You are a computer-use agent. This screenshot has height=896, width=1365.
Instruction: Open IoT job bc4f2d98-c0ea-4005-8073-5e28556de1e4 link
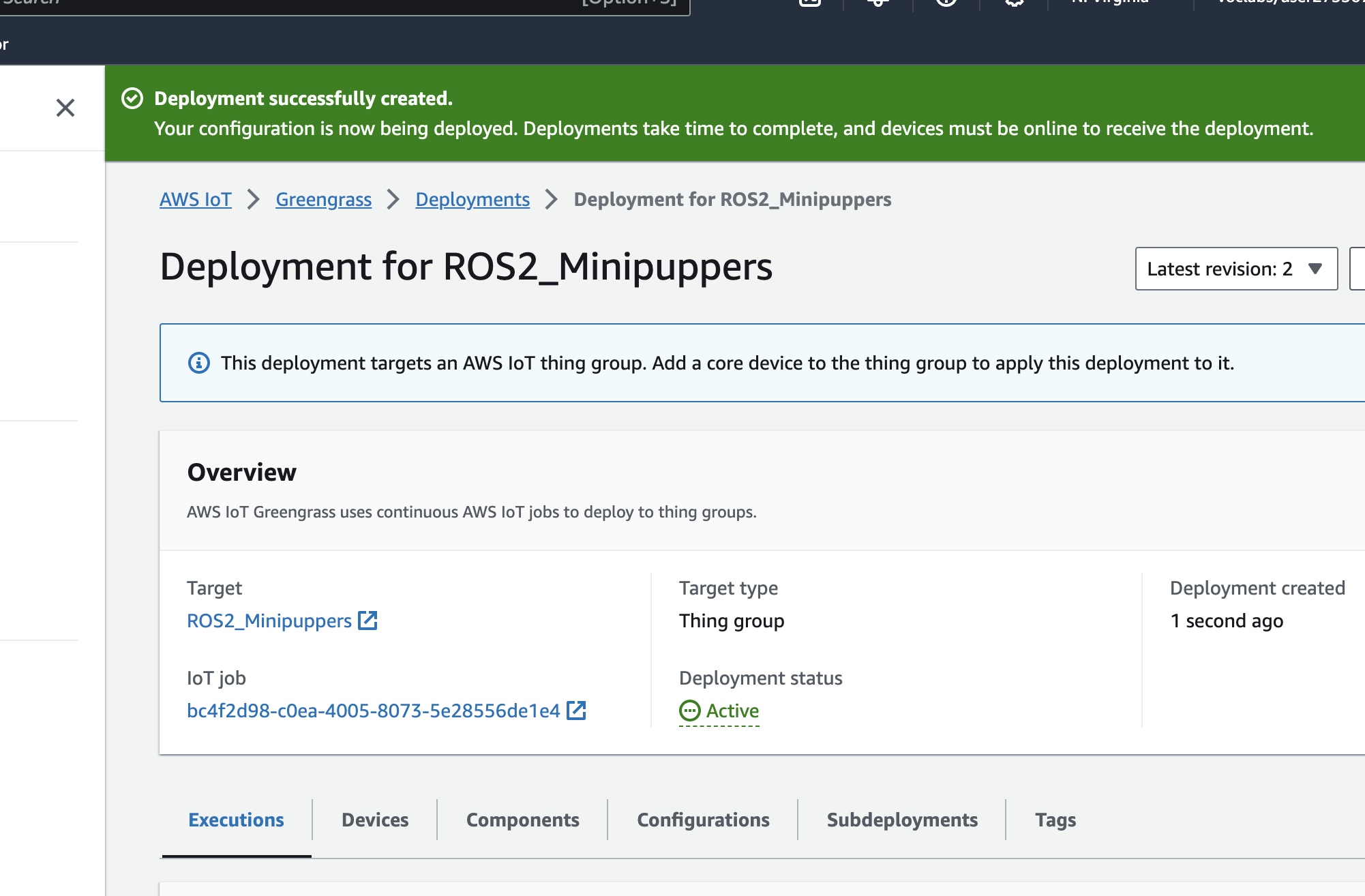373,711
